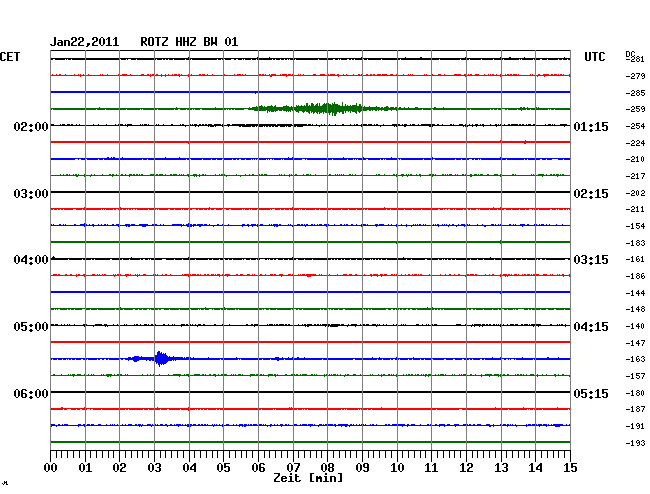Click the DC offset value -254
Image resolution: width=650 pixels, height=494 pixels.
click(x=635, y=126)
